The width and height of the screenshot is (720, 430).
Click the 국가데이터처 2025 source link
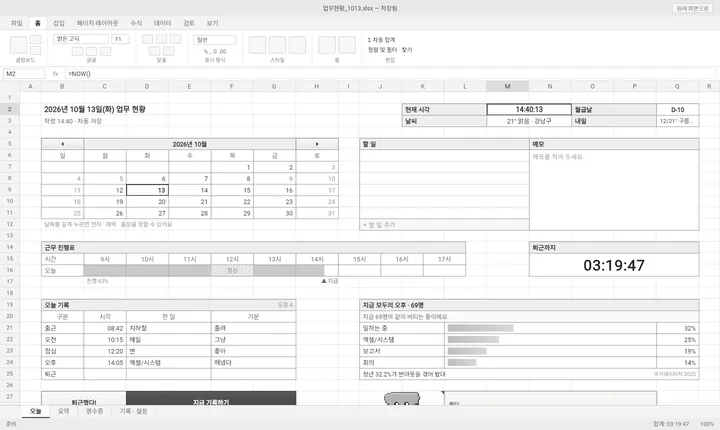click(675, 374)
